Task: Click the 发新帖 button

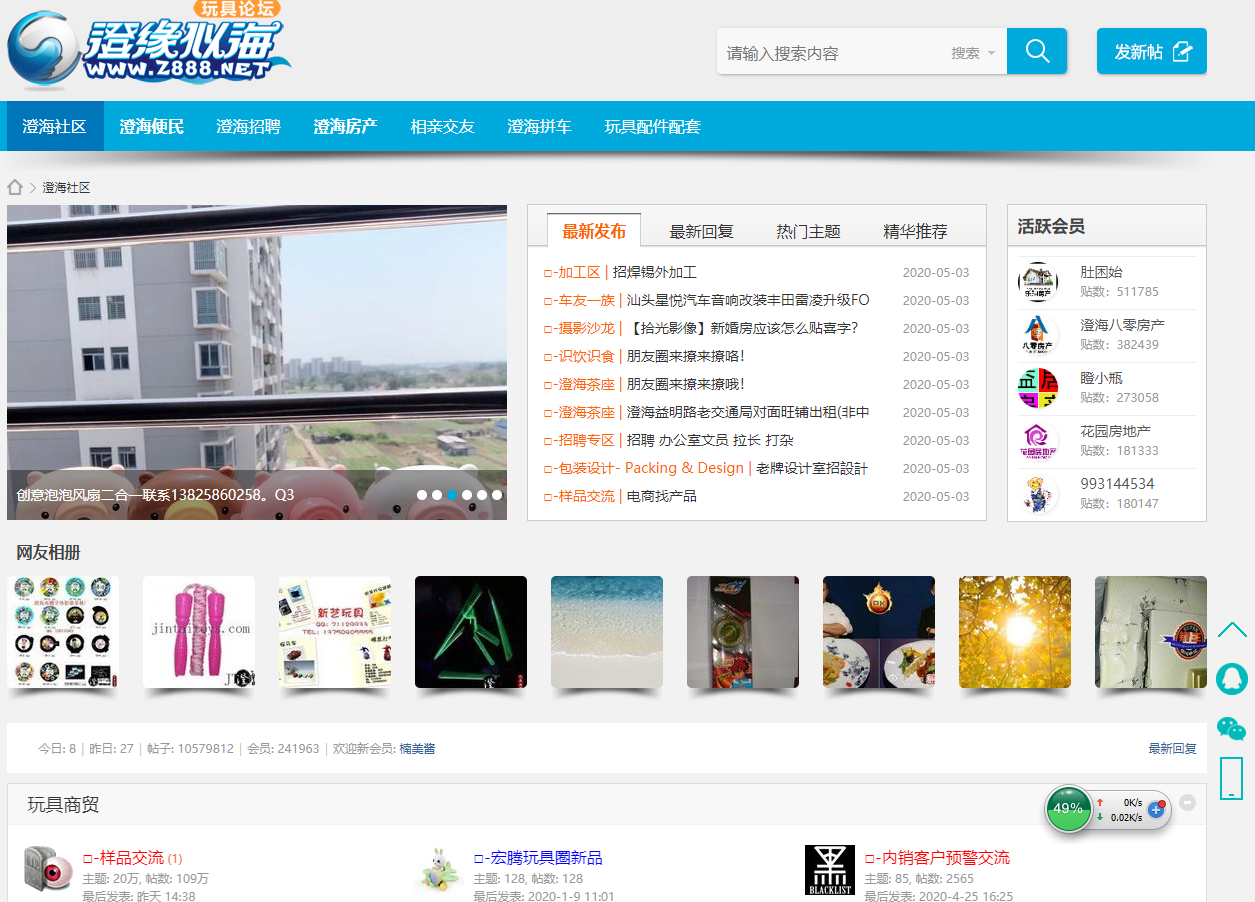Action: [1151, 51]
